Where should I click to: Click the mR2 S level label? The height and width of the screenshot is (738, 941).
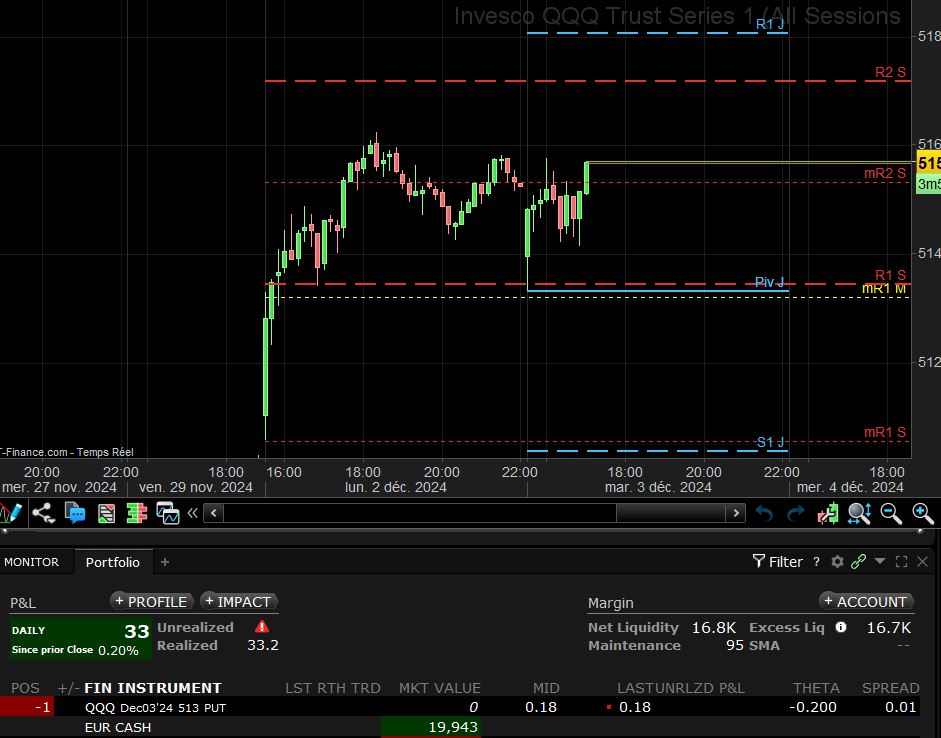(x=885, y=173)
